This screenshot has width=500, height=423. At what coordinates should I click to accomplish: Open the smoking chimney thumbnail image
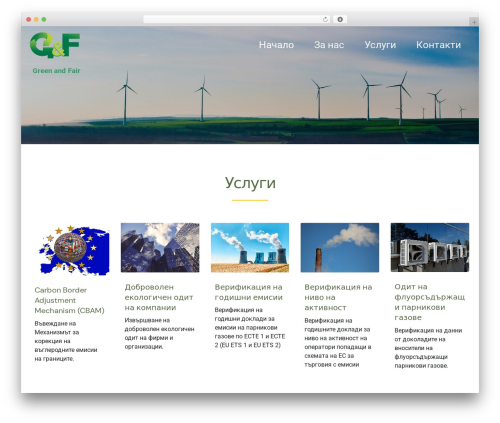point(340,247)
